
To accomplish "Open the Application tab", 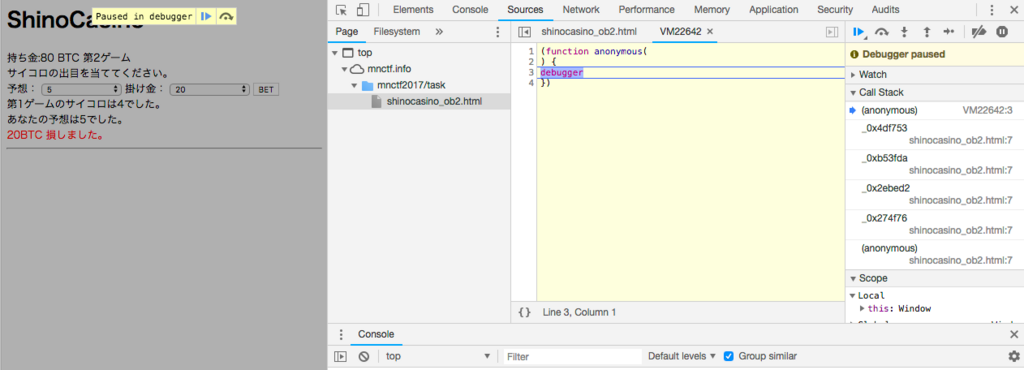I will (773, 10).
